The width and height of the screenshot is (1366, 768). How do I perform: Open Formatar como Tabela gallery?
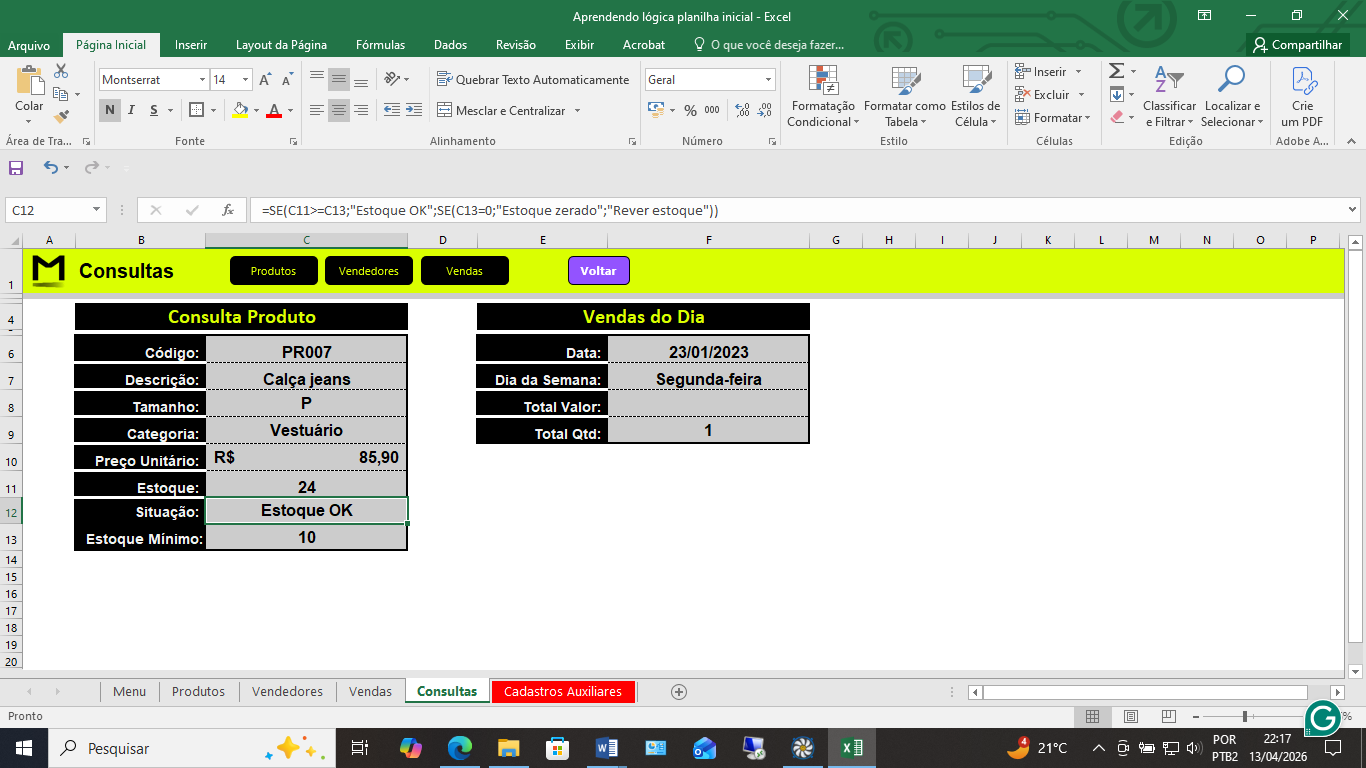click(905, 97)
